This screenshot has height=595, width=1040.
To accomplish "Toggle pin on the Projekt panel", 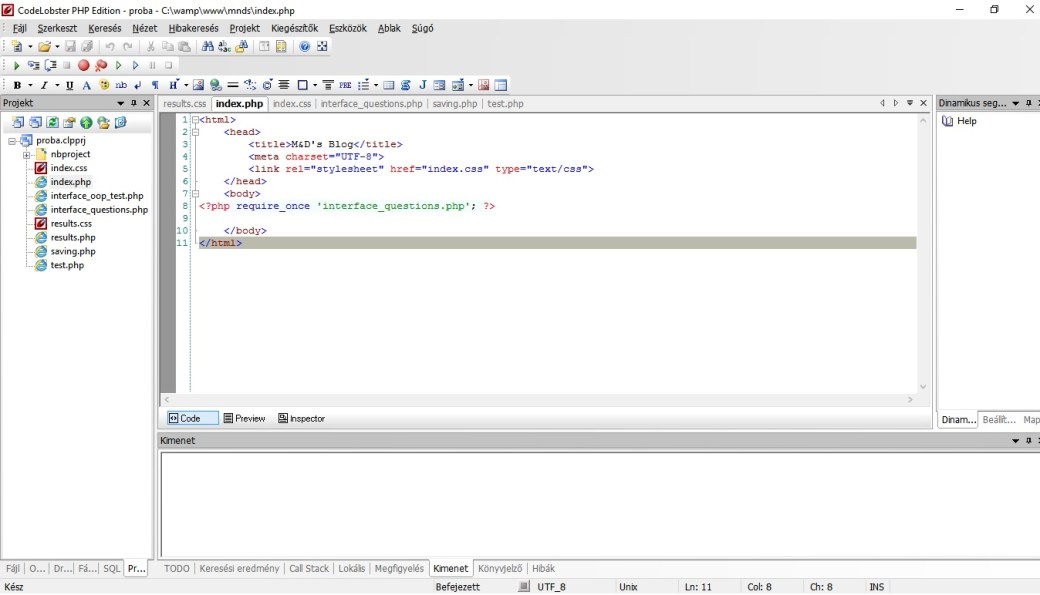I will coord(134,103).
